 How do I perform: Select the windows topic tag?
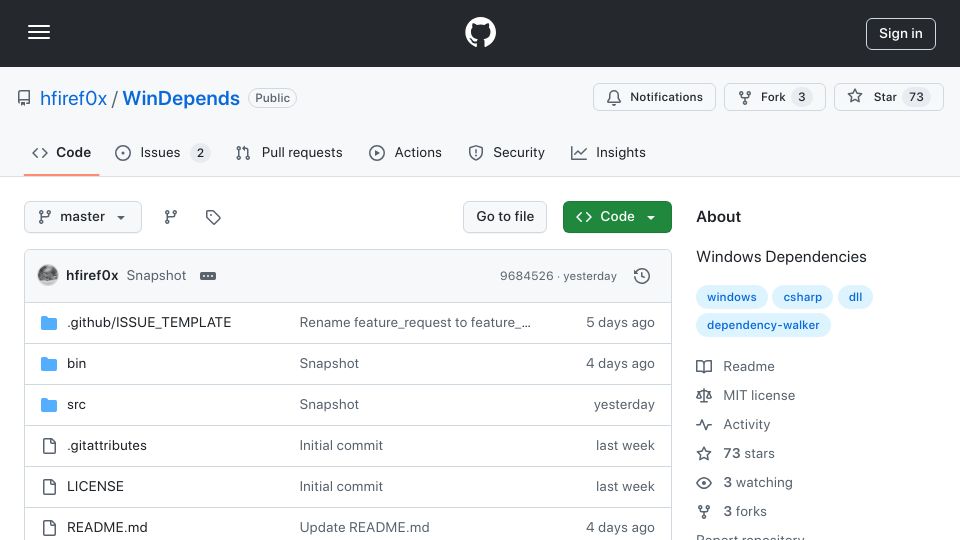tap(732, 297)
